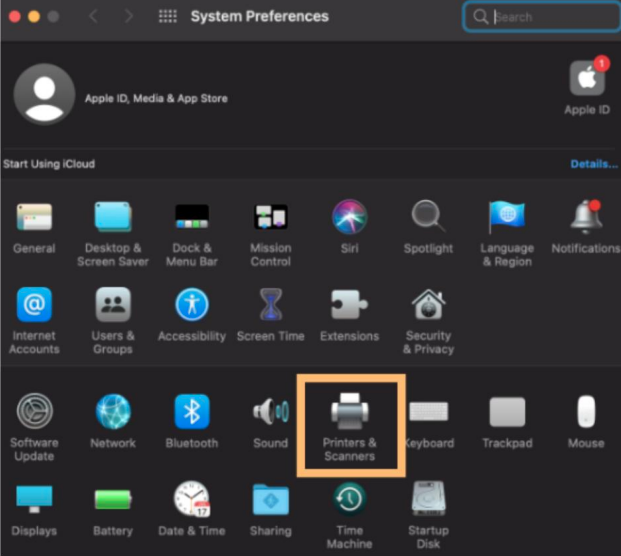Click the Details... link for iCloud

coord(594,164)
